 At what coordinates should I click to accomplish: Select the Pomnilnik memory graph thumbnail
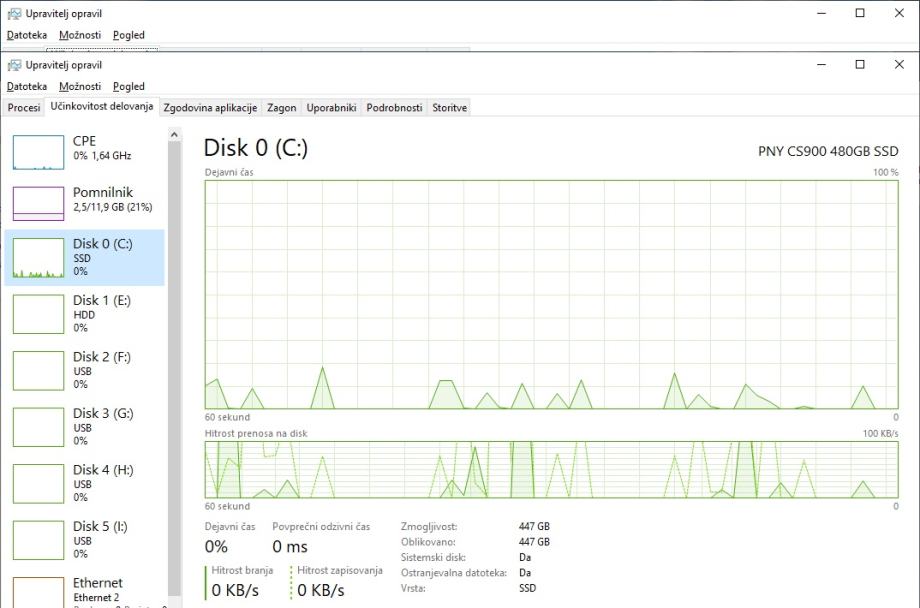tap(38, 203)
